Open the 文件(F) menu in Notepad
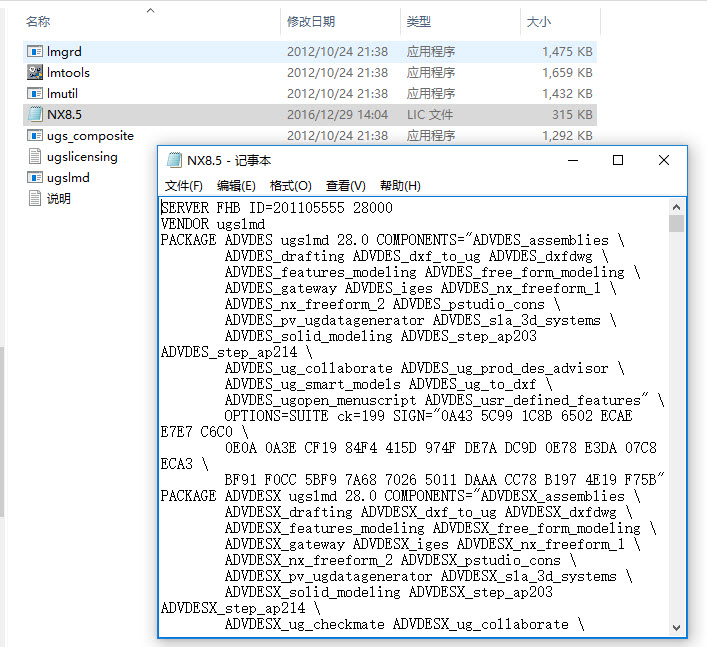707x647 pixels. coord(184,186)
